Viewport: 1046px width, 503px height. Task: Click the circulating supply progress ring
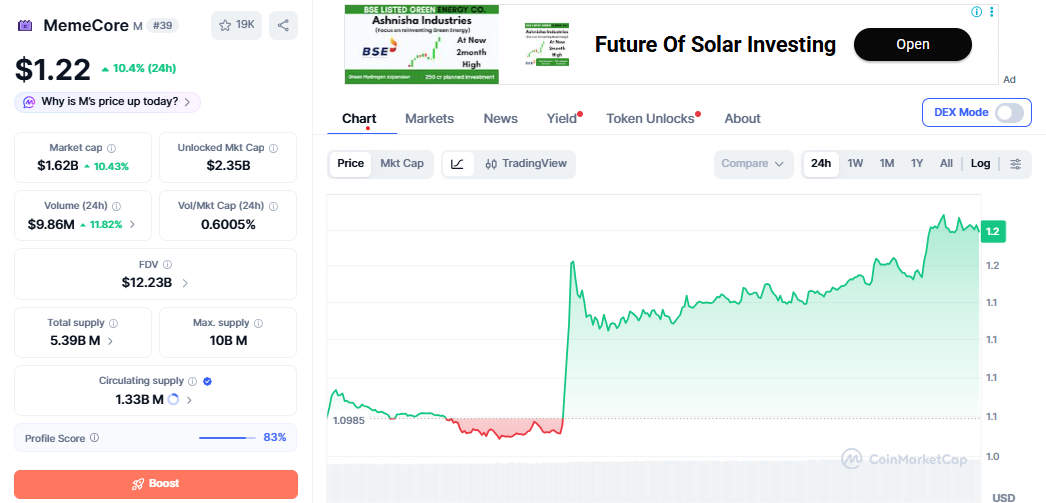coord(173,400)
